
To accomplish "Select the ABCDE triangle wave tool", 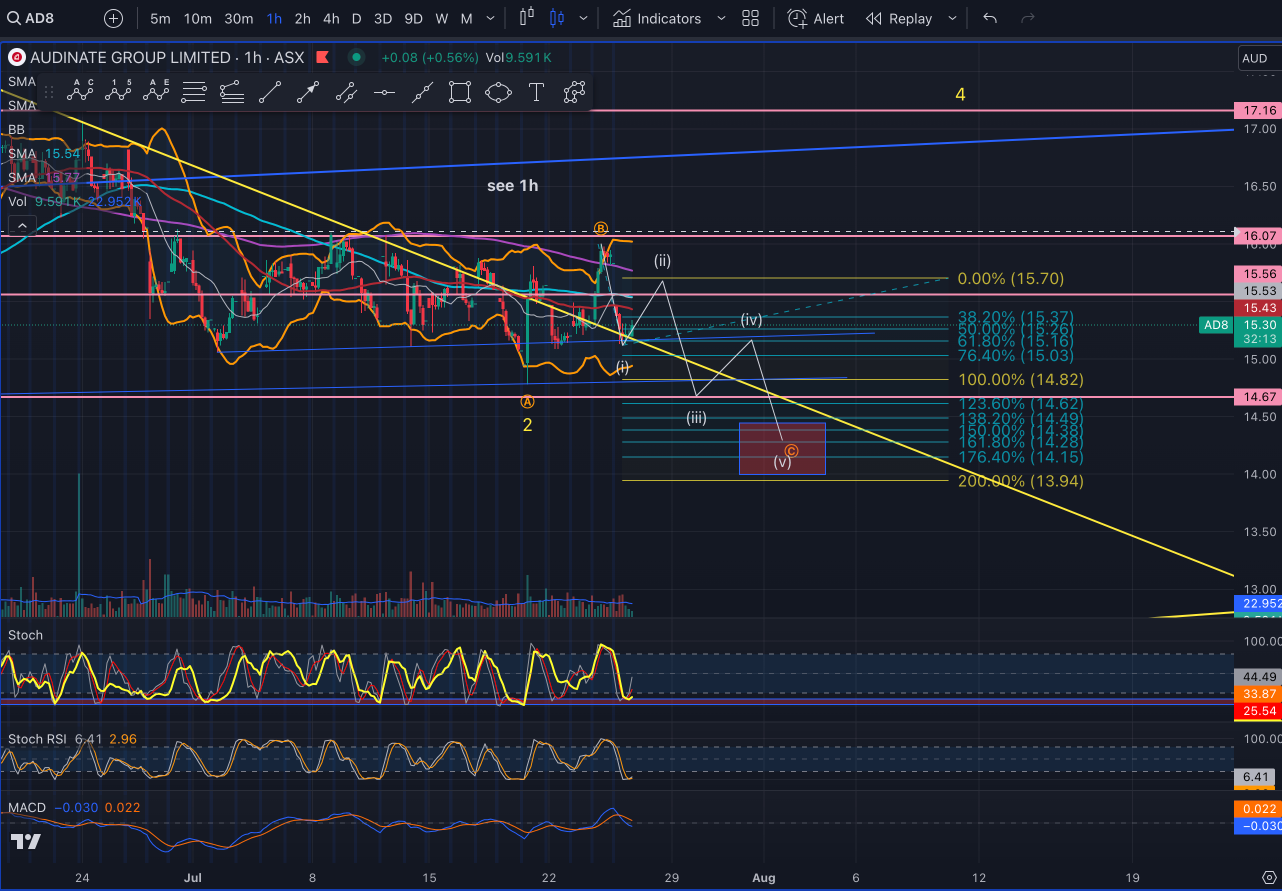I will click(x=157, y=93).
